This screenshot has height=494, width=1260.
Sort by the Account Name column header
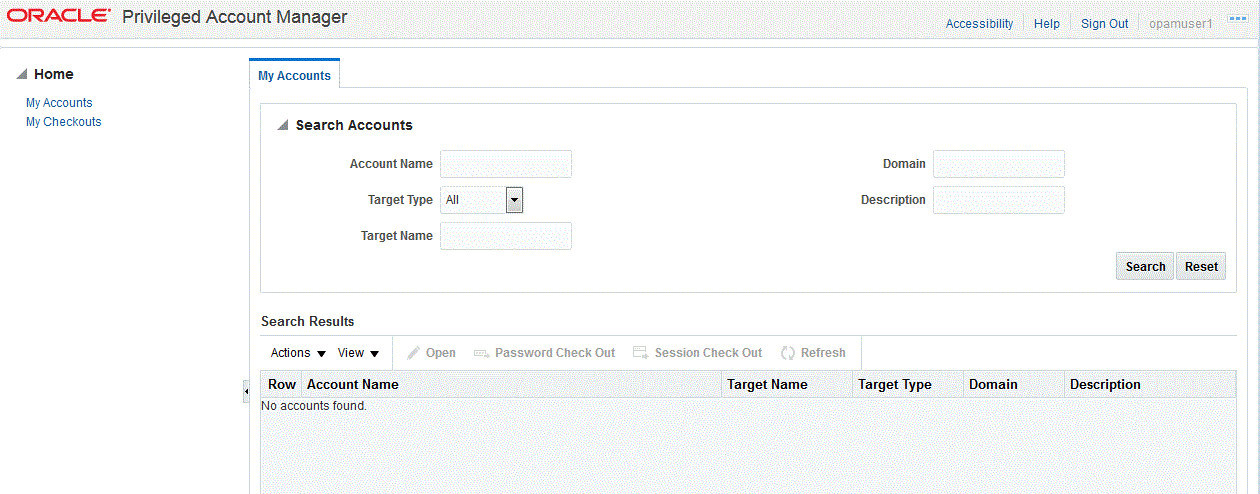tap(512, 385)
